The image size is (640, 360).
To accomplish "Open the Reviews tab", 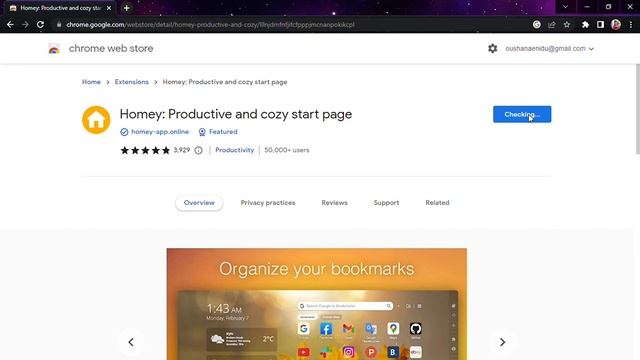I will pos(334,203).
